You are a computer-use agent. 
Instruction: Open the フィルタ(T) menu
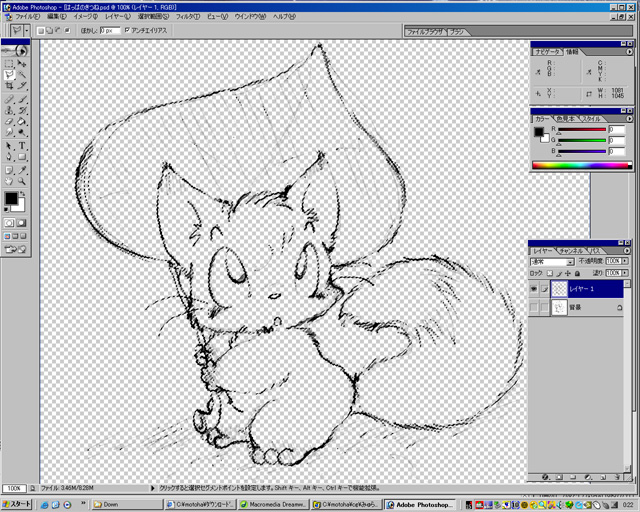pos(188,17)
